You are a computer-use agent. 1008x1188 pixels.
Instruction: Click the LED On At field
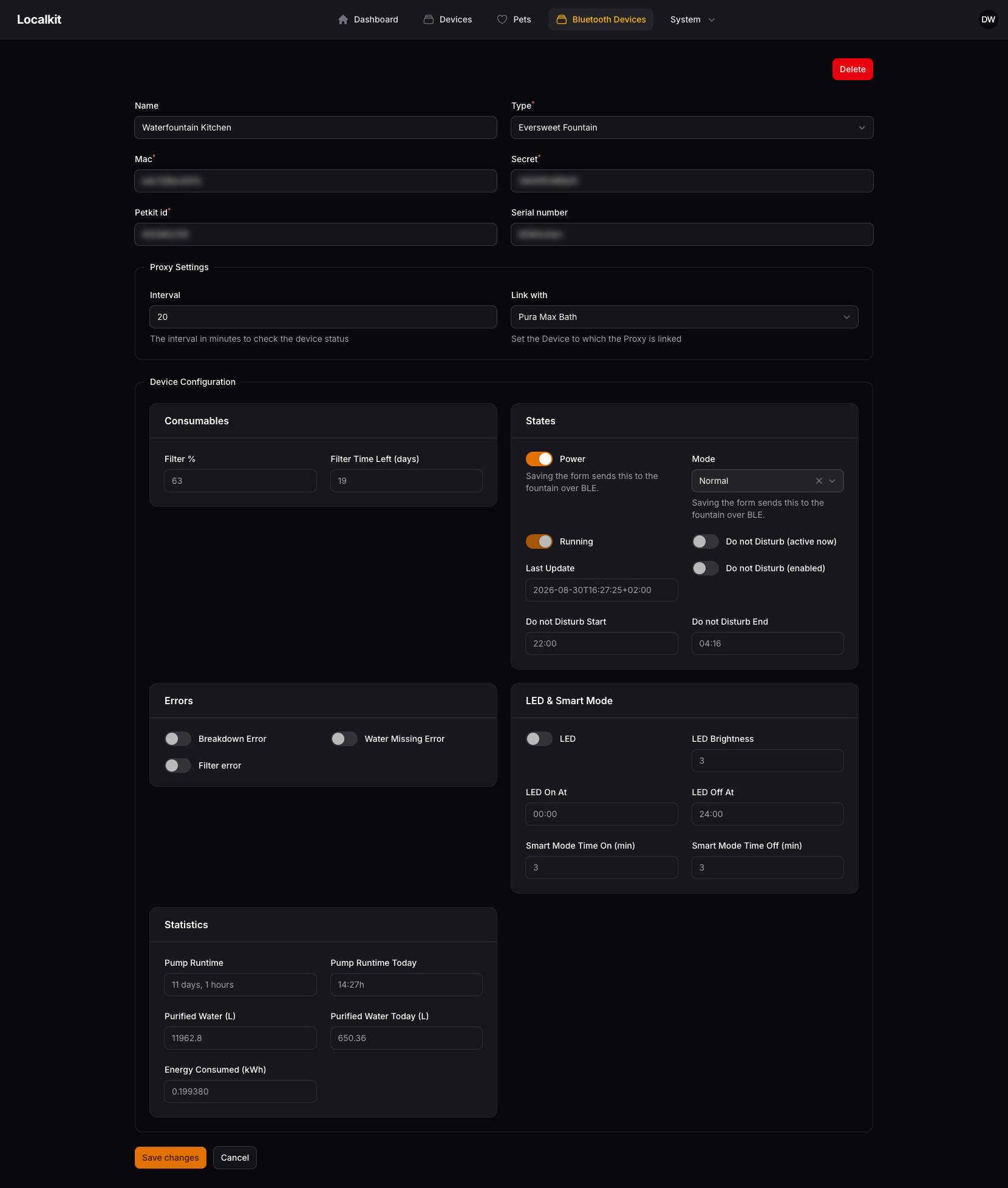(x=602, y=814)
